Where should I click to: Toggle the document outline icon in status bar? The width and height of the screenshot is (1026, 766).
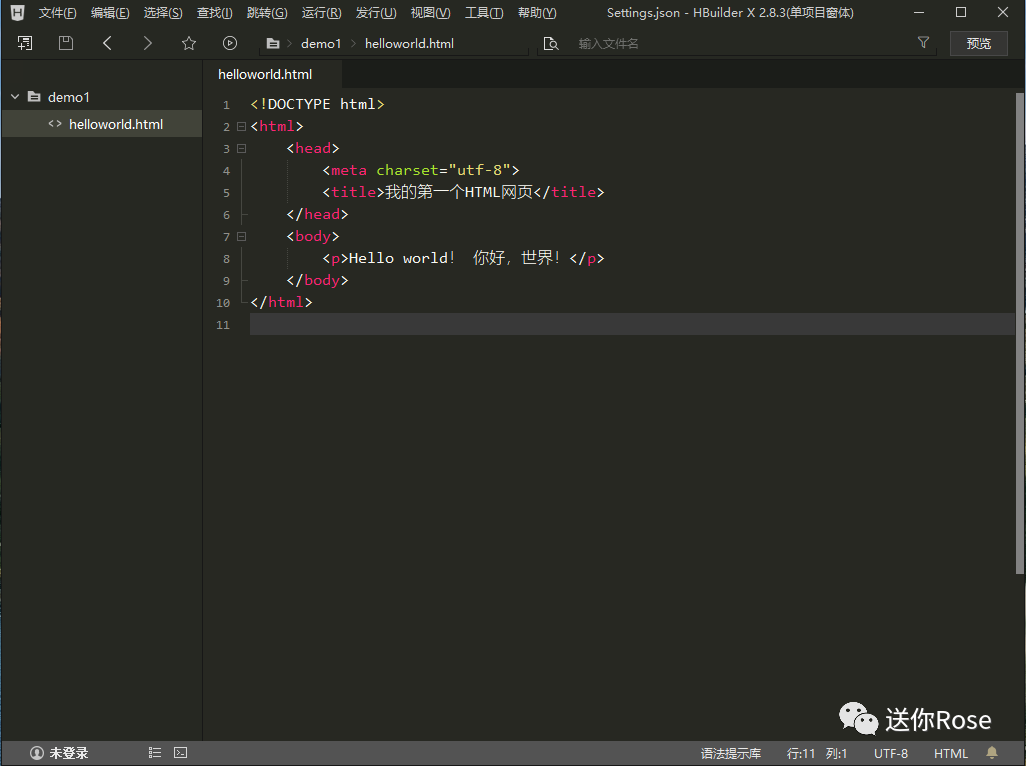pyautogui.click(x=155, y=753)
